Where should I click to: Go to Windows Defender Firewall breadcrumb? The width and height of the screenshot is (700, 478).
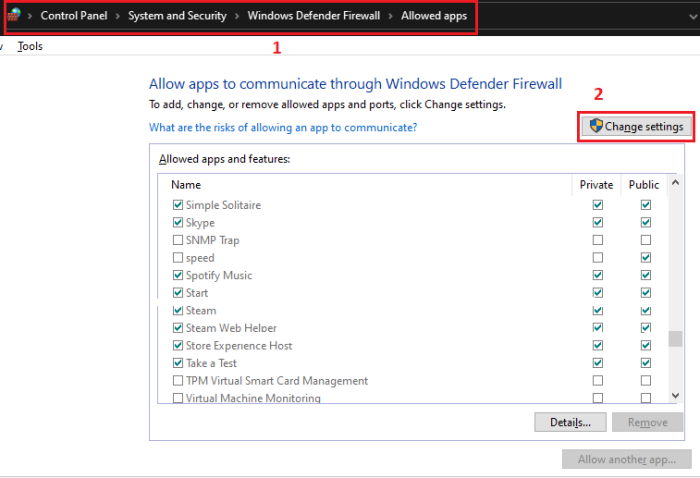click(314, 16)
